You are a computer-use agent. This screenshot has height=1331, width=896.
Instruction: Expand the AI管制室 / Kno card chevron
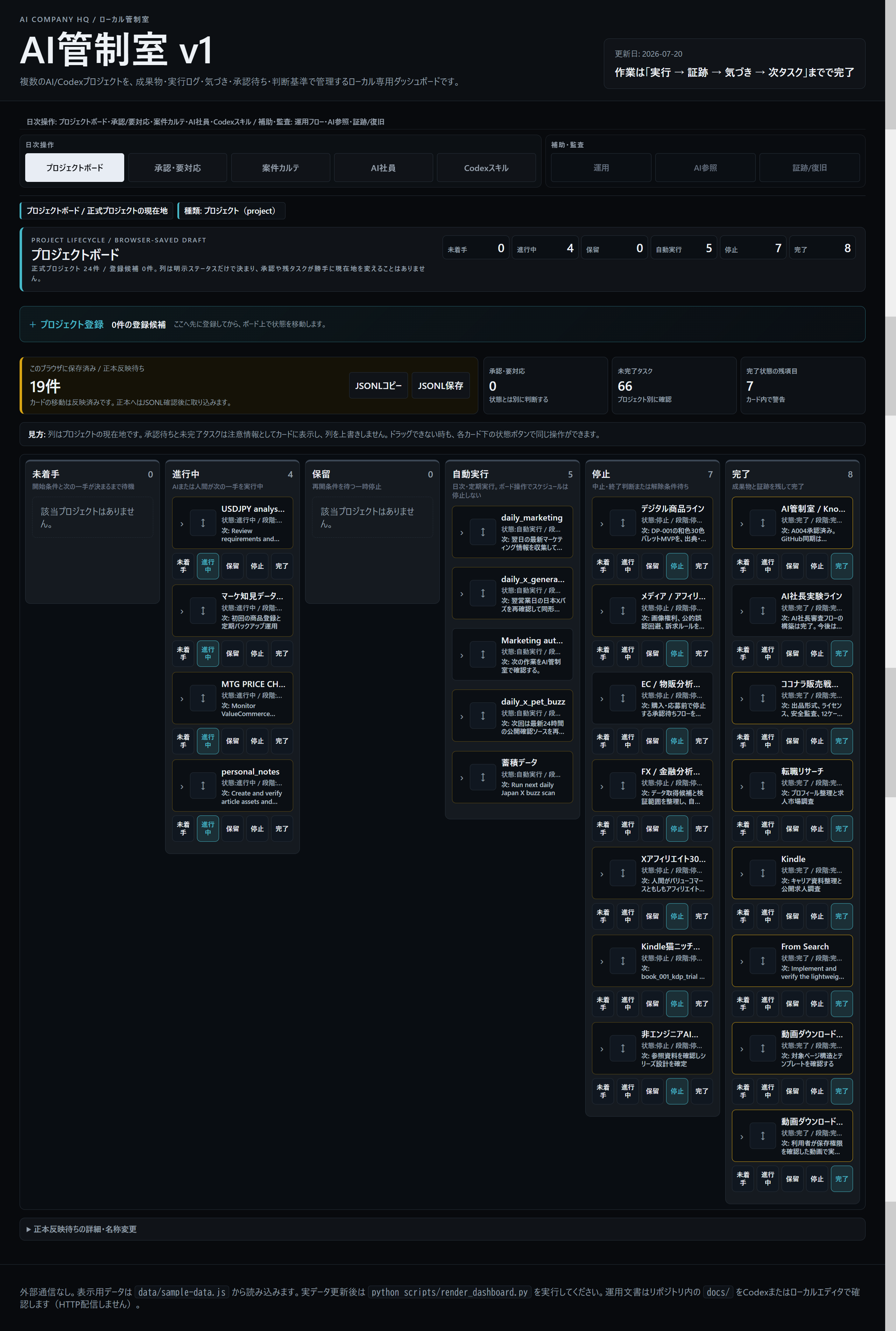(x=742, y=524)
